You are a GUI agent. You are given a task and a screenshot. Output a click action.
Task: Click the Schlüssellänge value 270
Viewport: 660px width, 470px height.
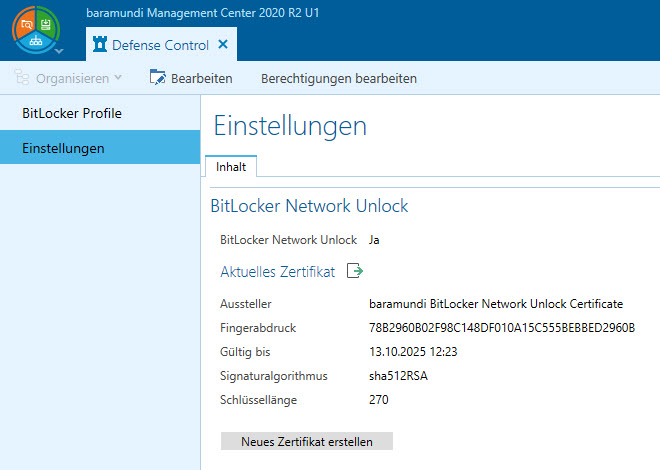(378, 400)
